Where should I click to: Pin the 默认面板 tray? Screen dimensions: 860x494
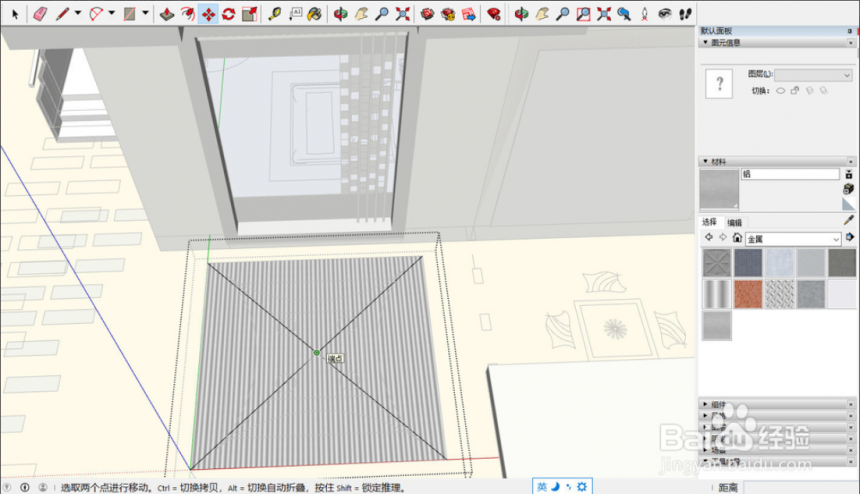(850, 31)
